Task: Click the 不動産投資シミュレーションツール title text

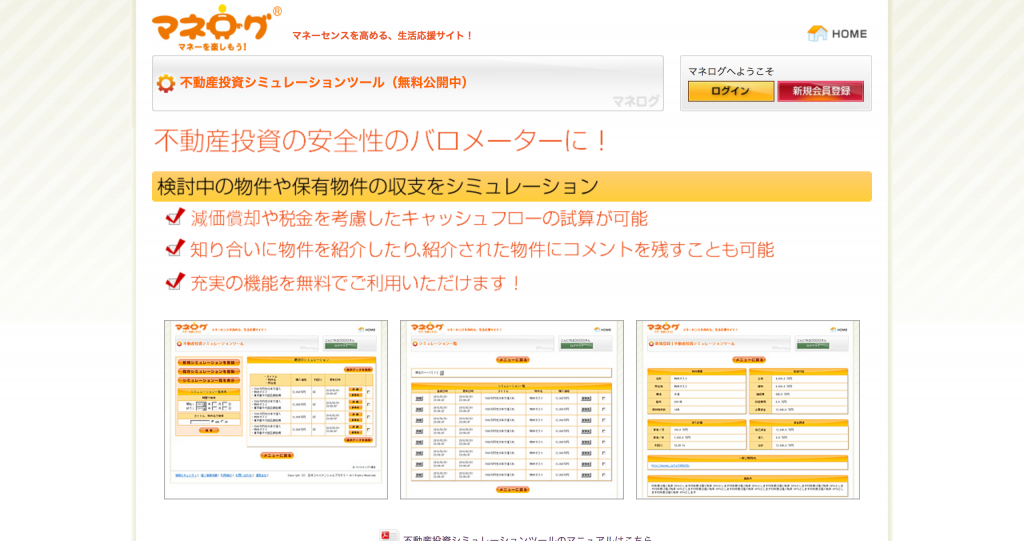Action: [324, 83]
